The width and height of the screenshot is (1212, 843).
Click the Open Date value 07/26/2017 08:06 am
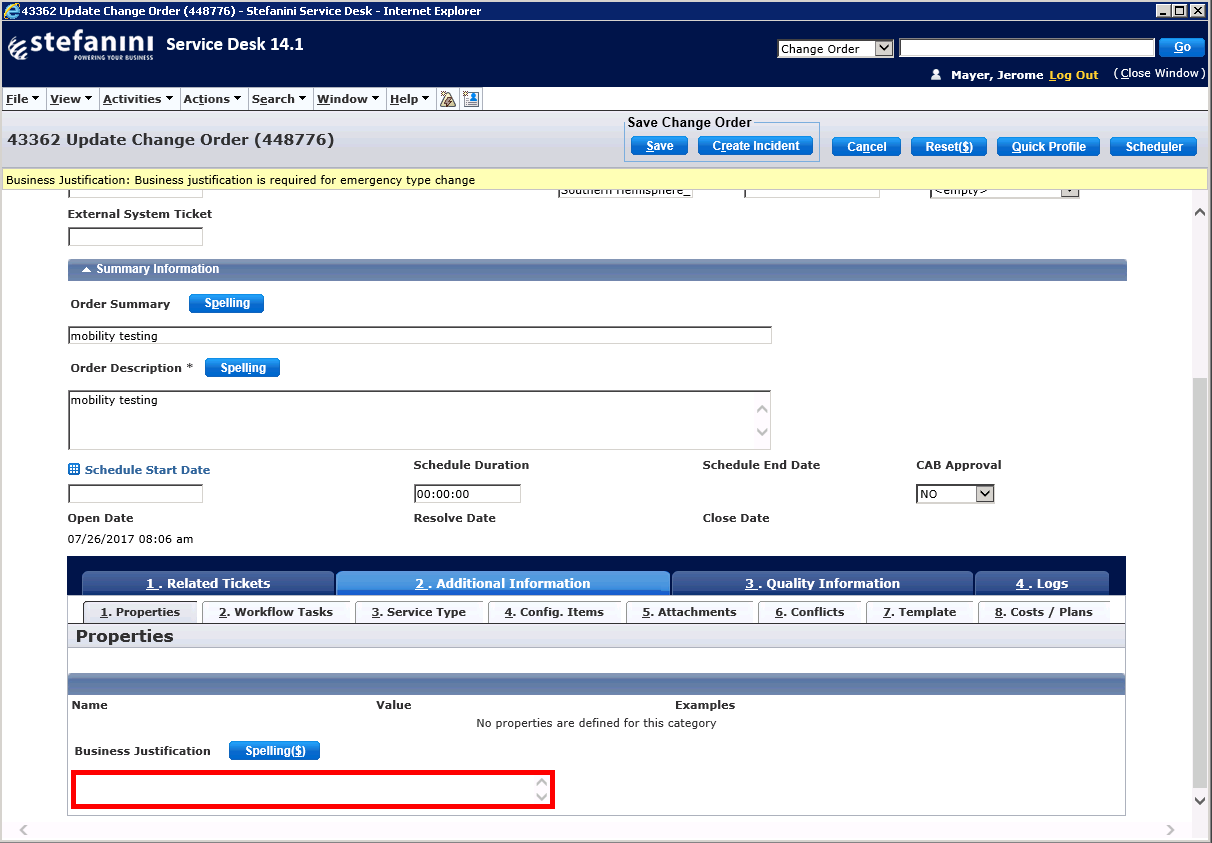pyautogui.click(x=131, y=539)
